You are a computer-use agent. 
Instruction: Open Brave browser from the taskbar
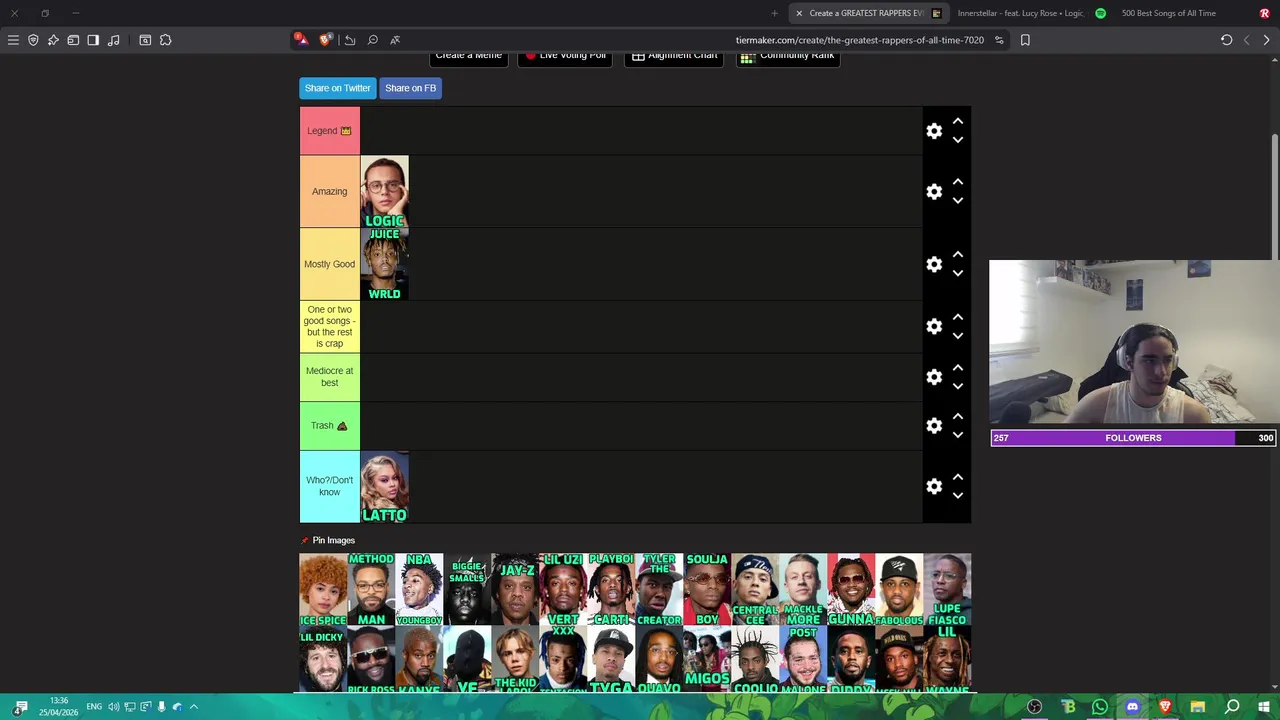coord(1165,707)
